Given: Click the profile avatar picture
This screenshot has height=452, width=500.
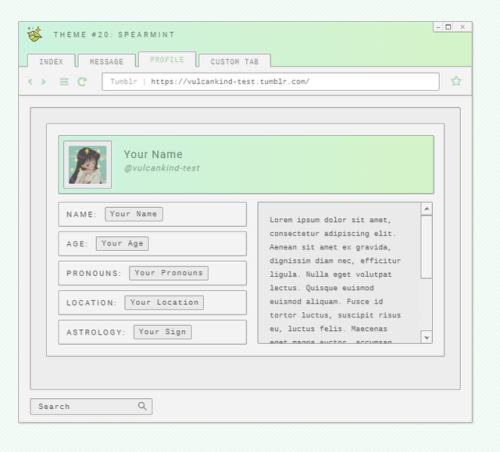Looking at the screenshot, I should (88, 165).
